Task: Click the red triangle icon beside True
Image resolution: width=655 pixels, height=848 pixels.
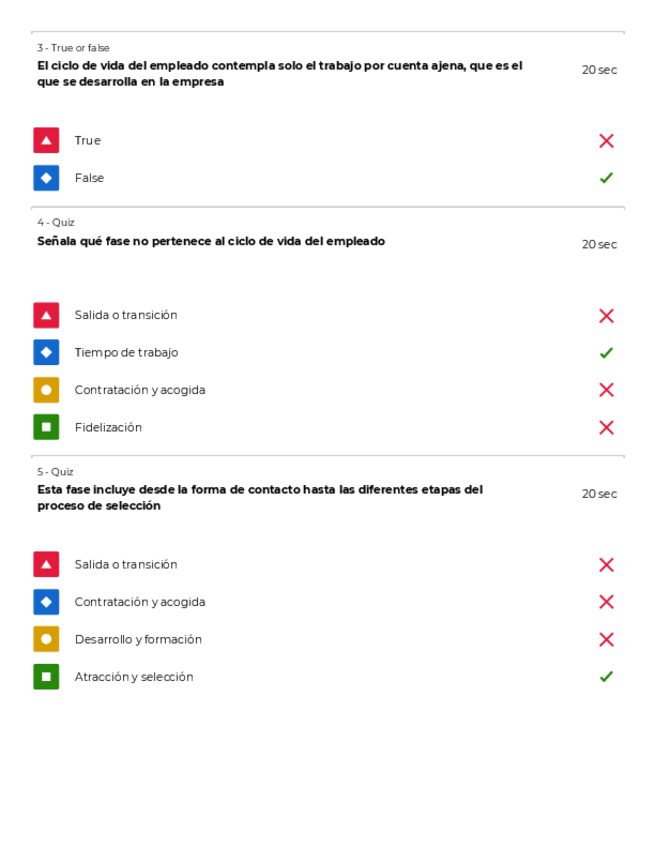Action: coord(46,141)
